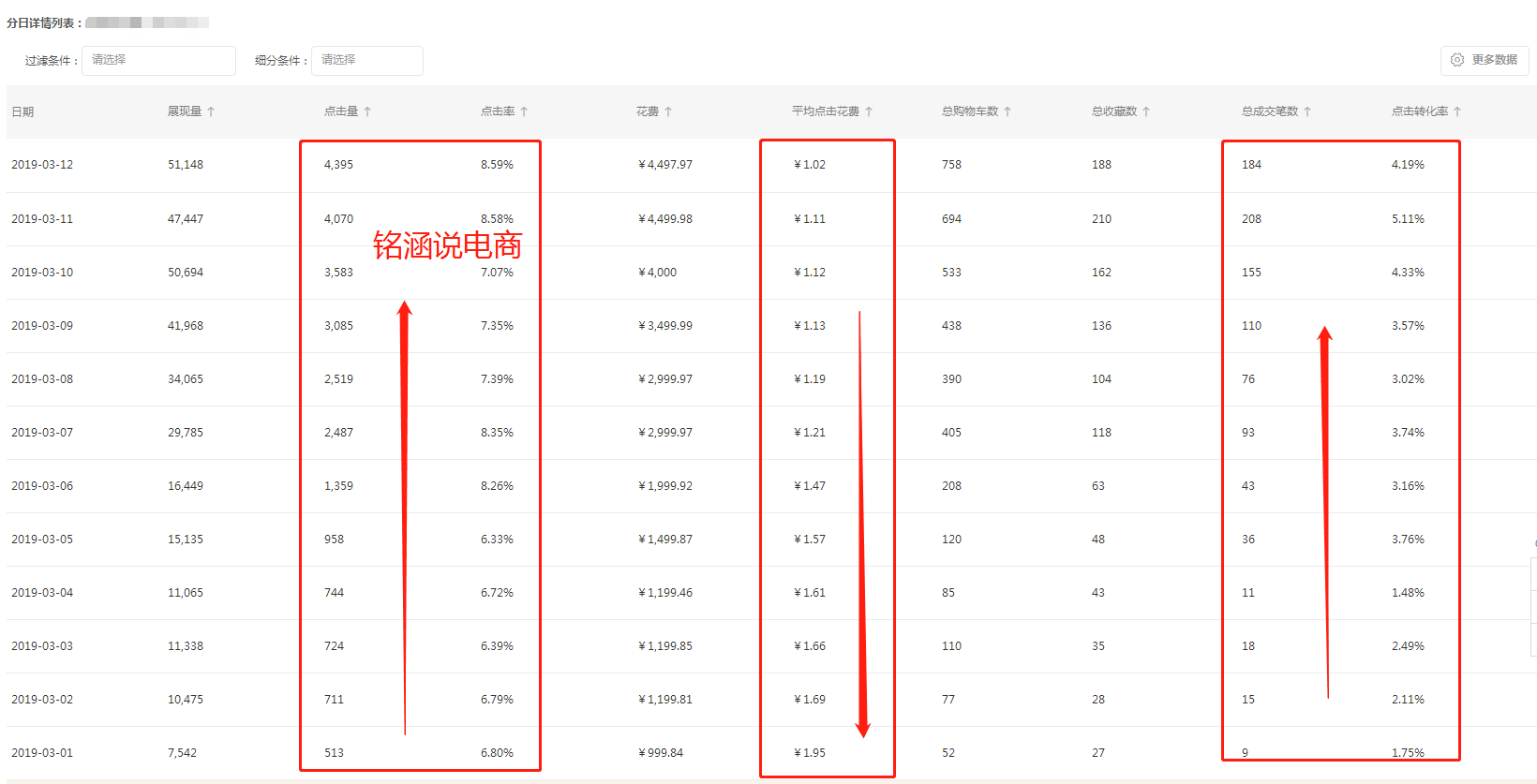The height and width of the screenshot is (784, 1537).
Task: Sort by 展现量 column arrow
Action: point(211,111)
